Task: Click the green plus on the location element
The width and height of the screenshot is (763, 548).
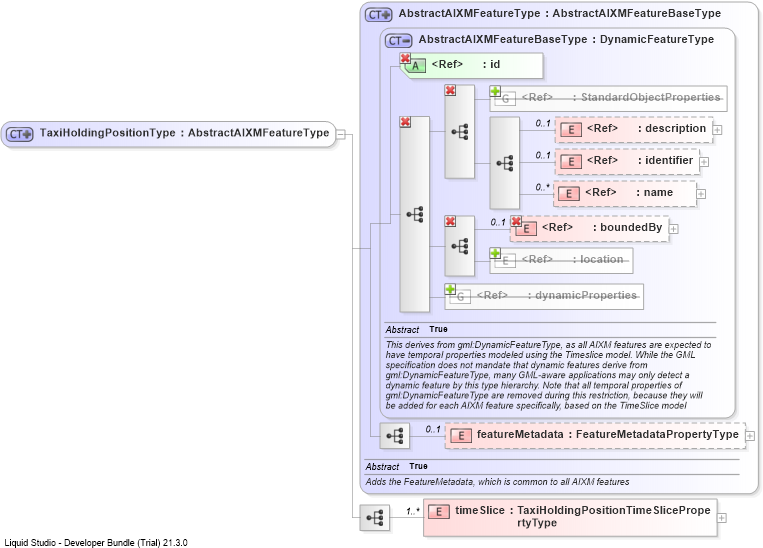Action: click(495, 253)
